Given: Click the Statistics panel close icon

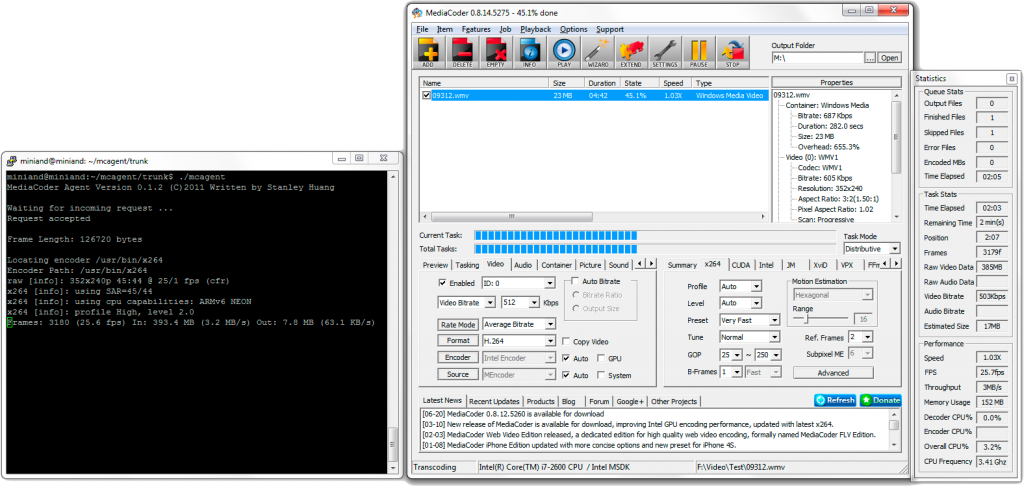Looking at the screenshot, I should 1011,78.
